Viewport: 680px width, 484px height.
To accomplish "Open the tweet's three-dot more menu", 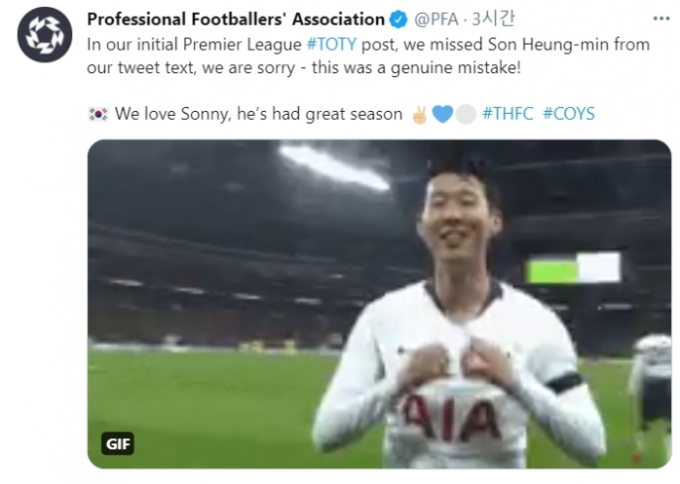I will (661, 19).
